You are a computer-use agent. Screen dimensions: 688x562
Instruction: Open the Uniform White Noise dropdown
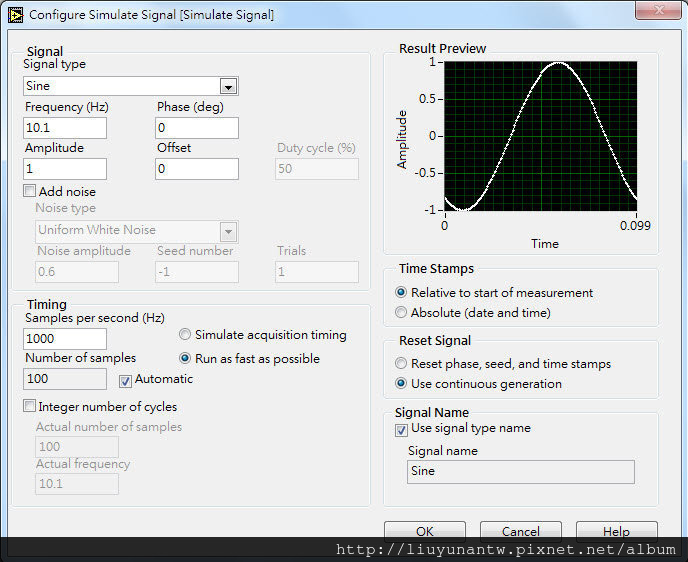pos(228,232)
